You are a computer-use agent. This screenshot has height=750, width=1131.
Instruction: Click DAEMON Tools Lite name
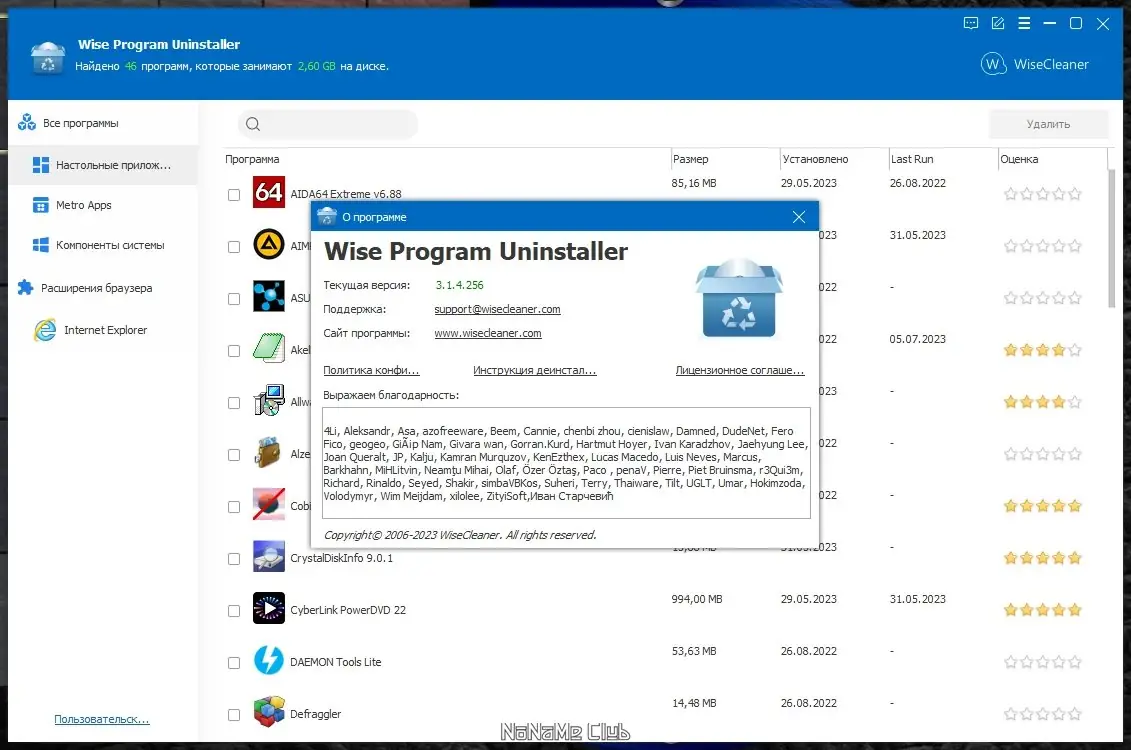point(335,662)
